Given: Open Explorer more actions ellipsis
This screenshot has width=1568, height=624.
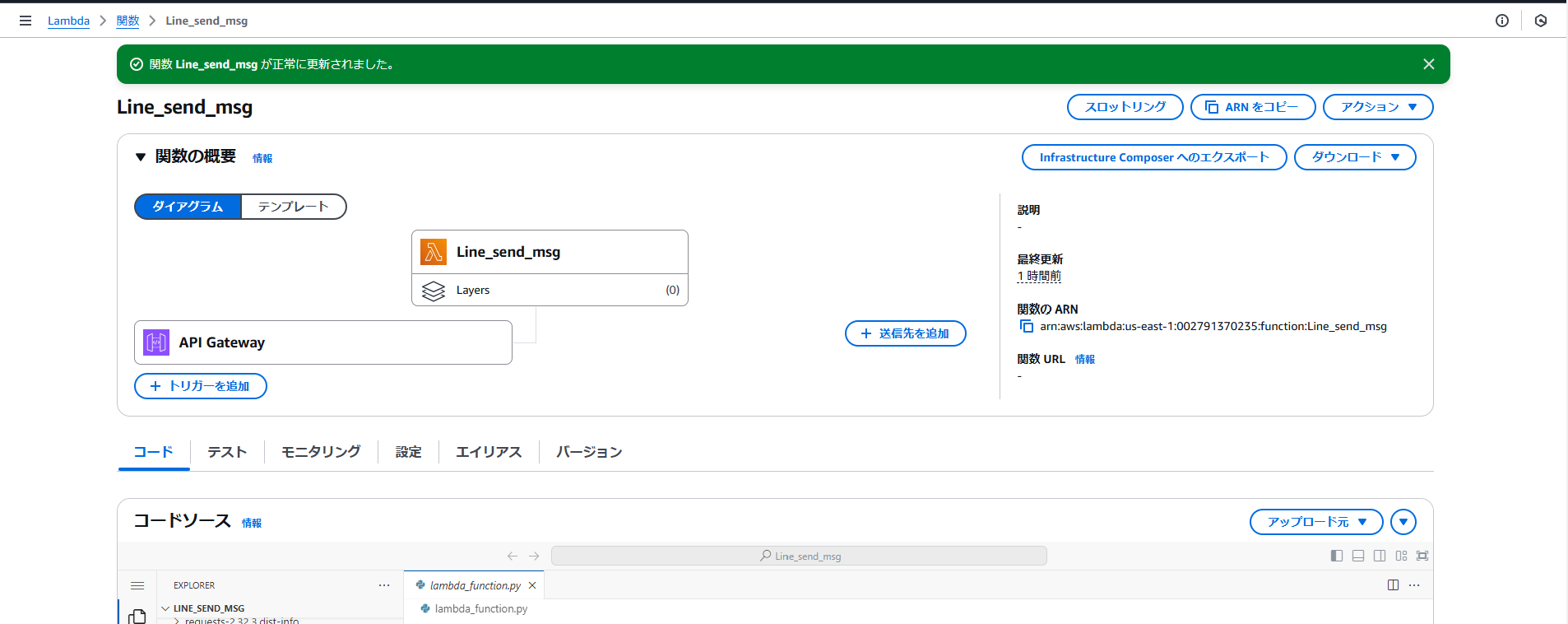Looking at the screenshot, I should [384, 585].
